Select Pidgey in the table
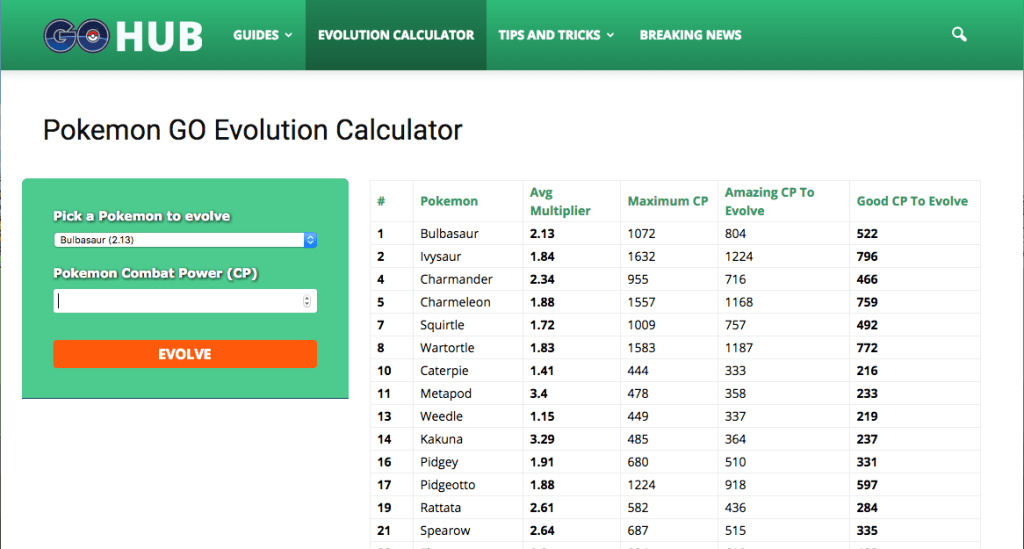 click(x=439, y=462)
